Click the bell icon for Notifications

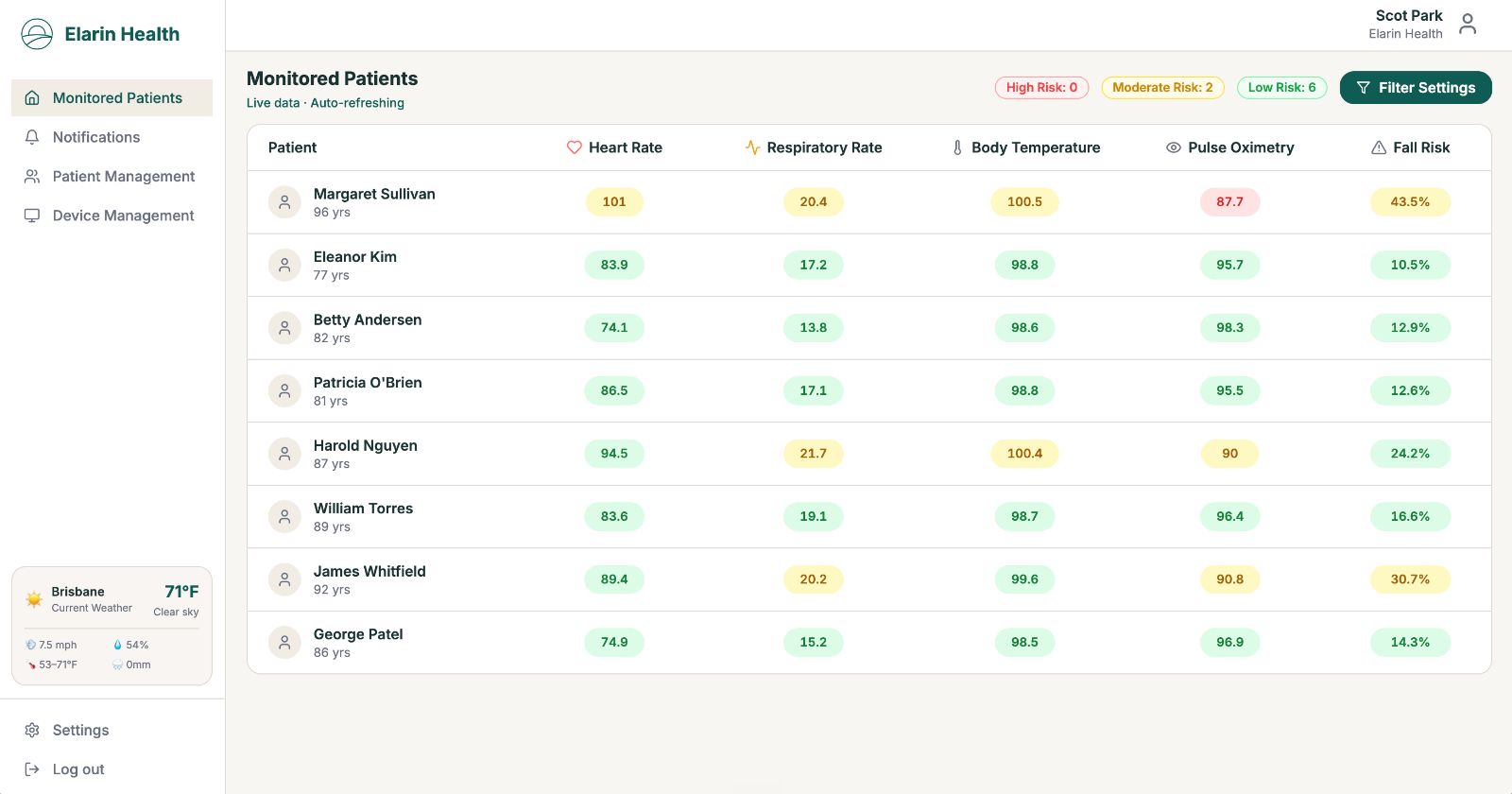[x=32, y=137]
